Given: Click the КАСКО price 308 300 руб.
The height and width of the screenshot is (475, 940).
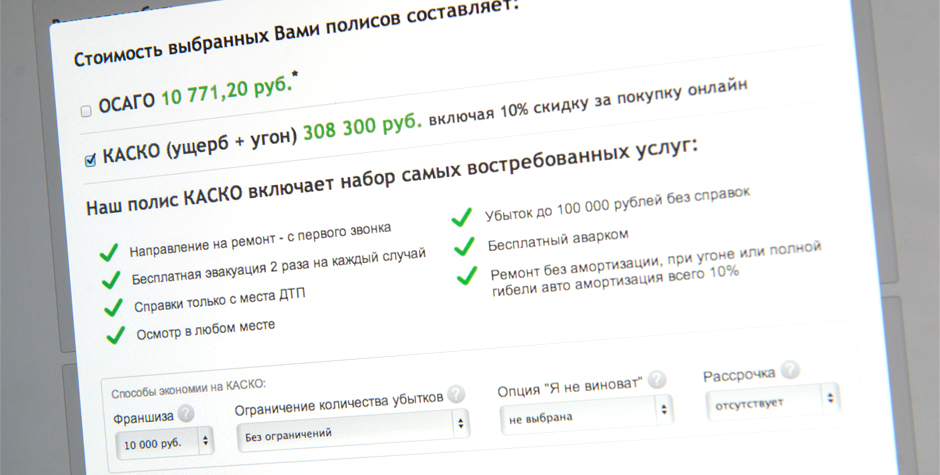Looking at the screenshot, I should click(x=363, y=129).
